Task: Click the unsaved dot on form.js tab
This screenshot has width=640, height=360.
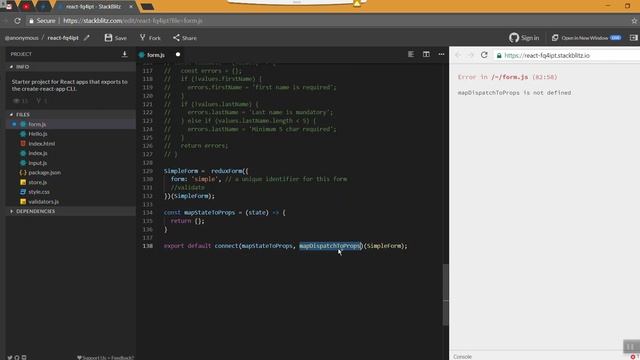Action: tap(178, 54)
